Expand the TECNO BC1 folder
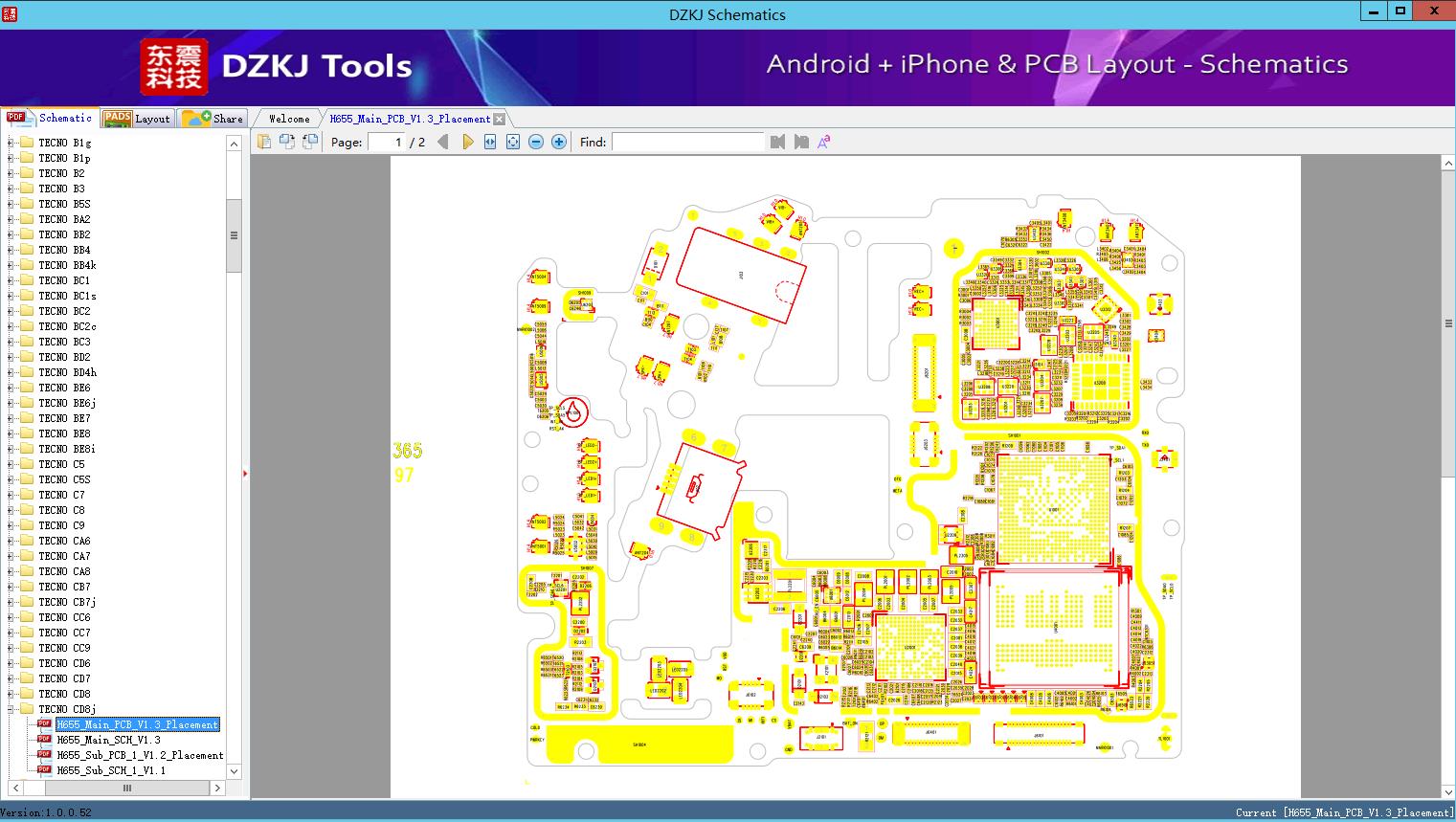This screenshot has width=1456, height=822. click(11, 280)
